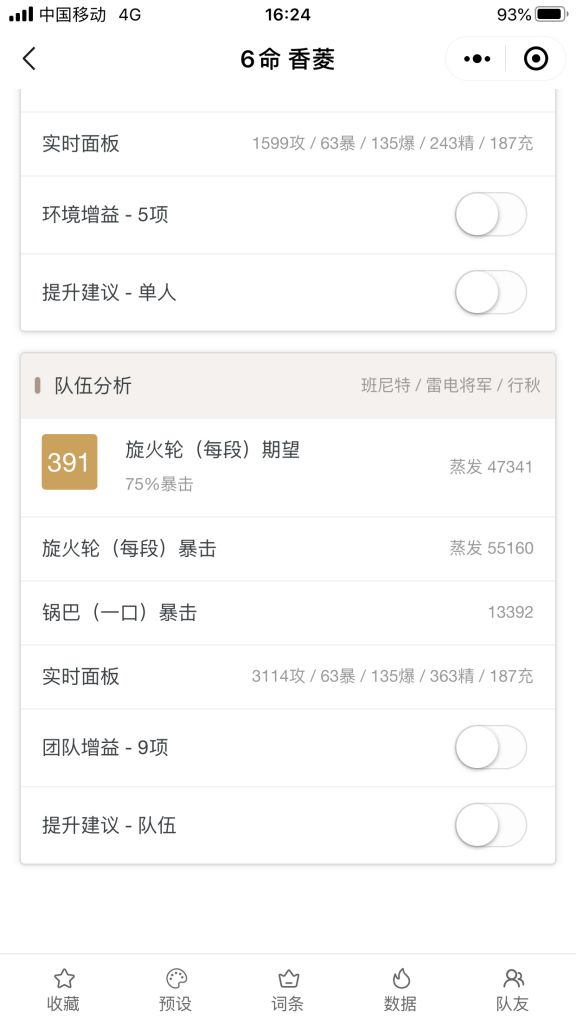This screenshot has height=1024, width=576.
Task: Tap the 词条 badge icon
Action: [x=288, y=988]
